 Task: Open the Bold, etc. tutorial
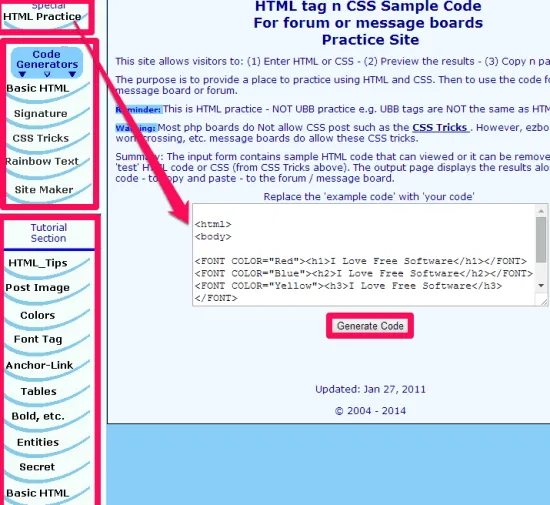38,416
